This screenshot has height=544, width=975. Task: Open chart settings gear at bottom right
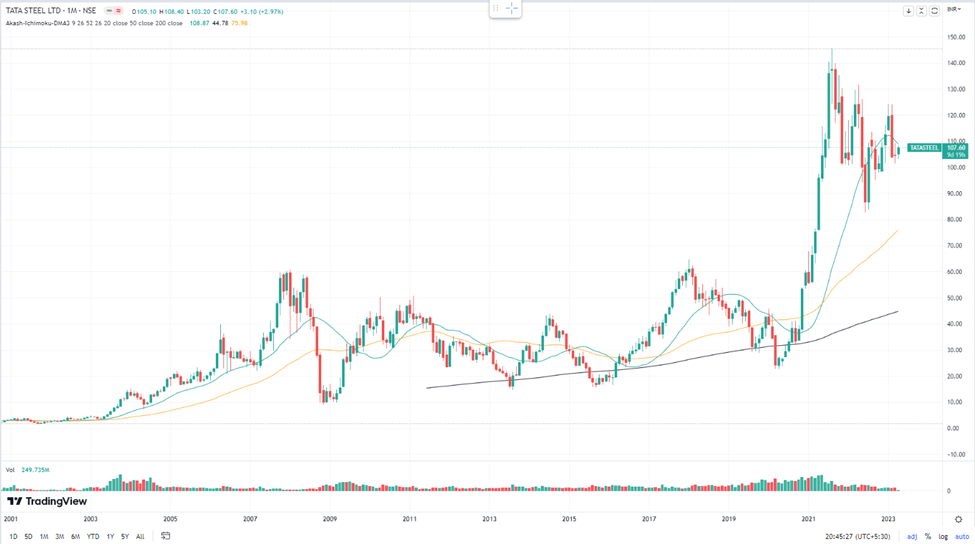[959, 536]
